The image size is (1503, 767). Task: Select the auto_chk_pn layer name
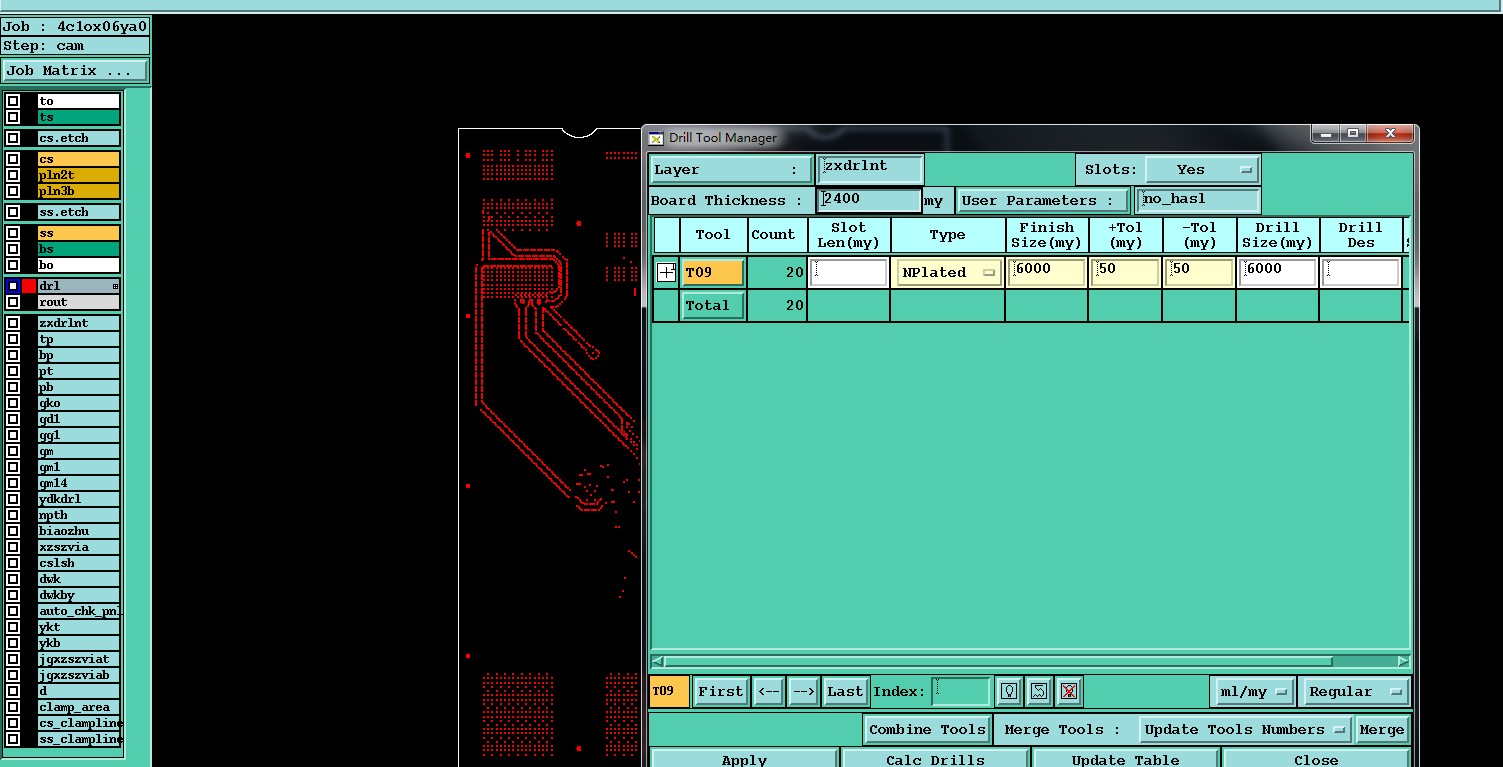click(x=79, y=611)
